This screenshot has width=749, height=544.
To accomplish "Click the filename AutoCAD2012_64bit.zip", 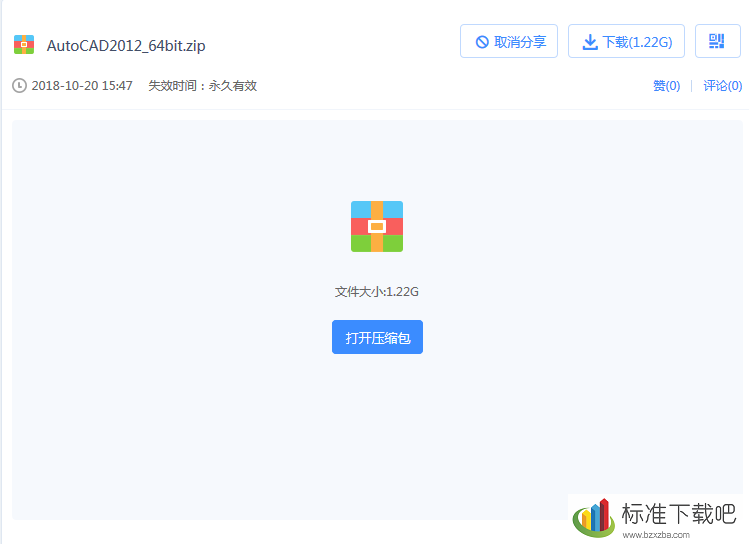I will (126, 45).
